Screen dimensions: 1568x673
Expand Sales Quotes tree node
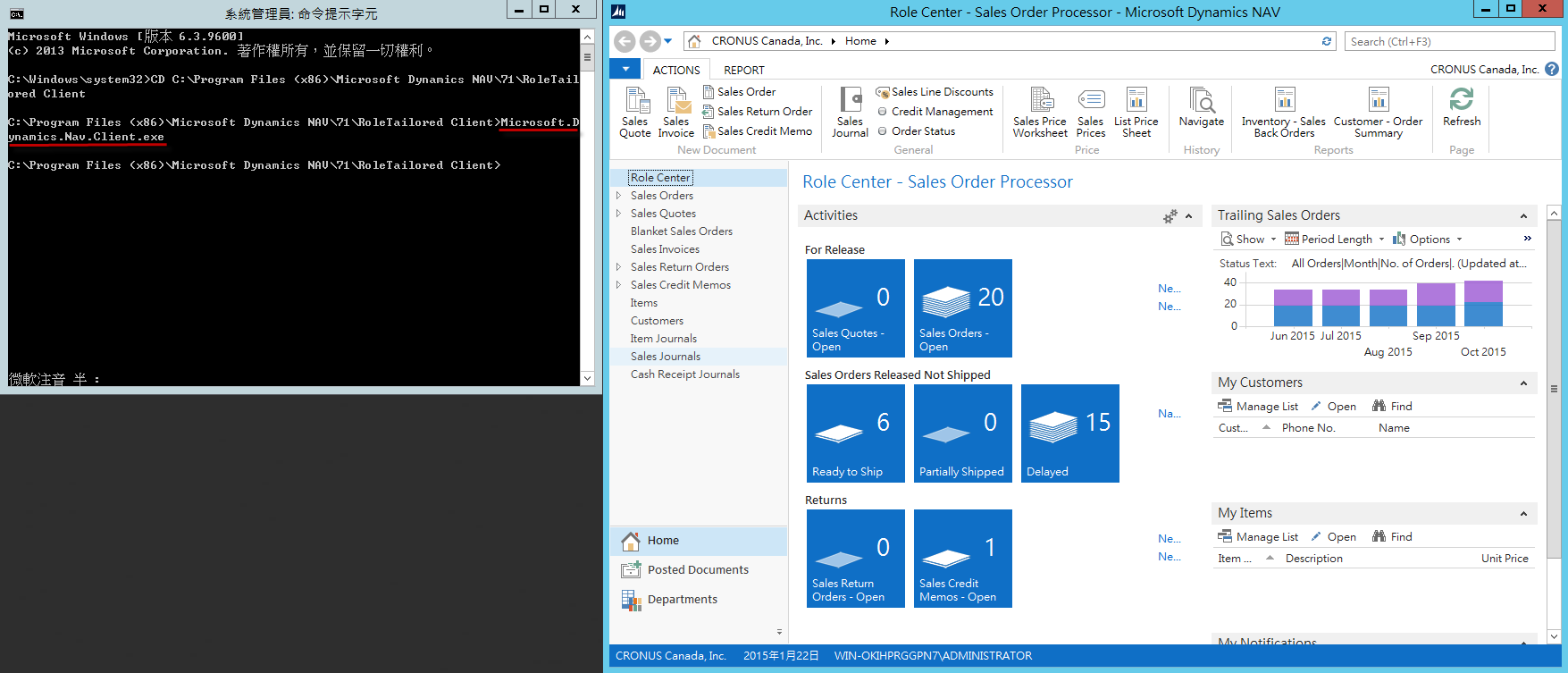[x=618, y=213]
